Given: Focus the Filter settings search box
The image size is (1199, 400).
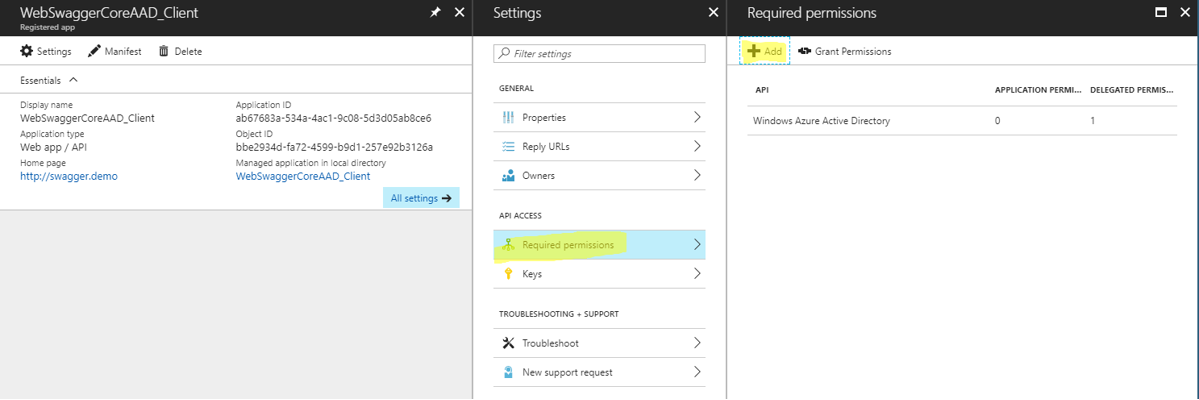Looking at the screenshot, I should [600, 54].
